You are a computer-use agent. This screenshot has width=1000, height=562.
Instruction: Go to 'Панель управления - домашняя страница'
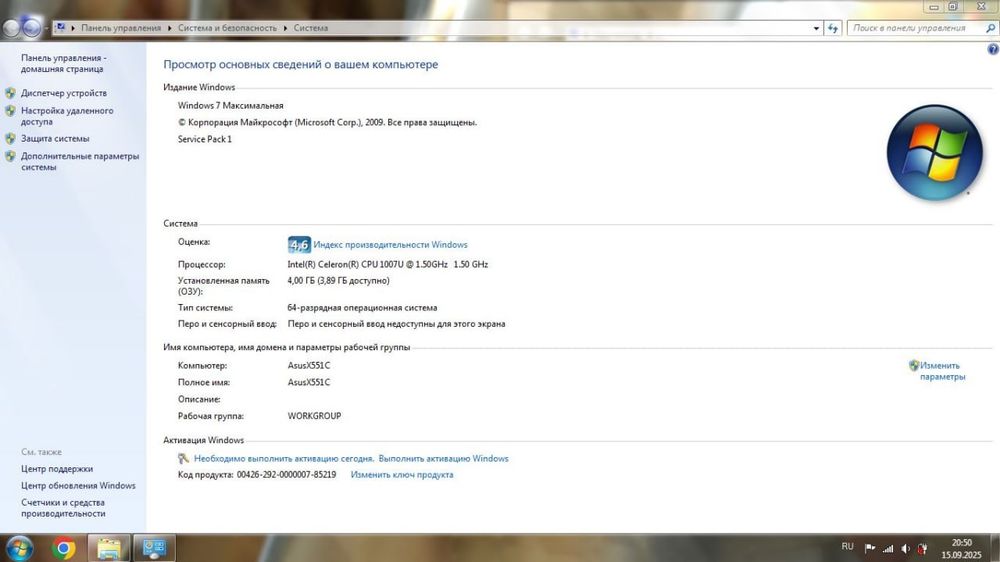63,63
